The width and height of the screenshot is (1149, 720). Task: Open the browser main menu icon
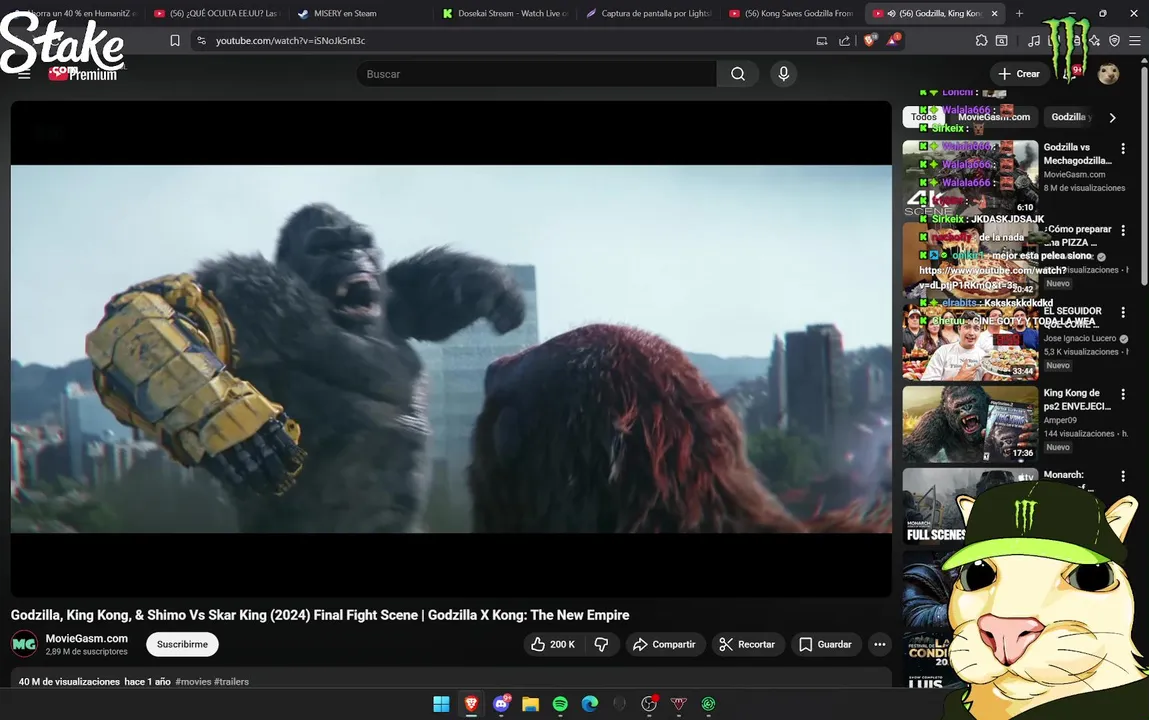coord(1134,41)
